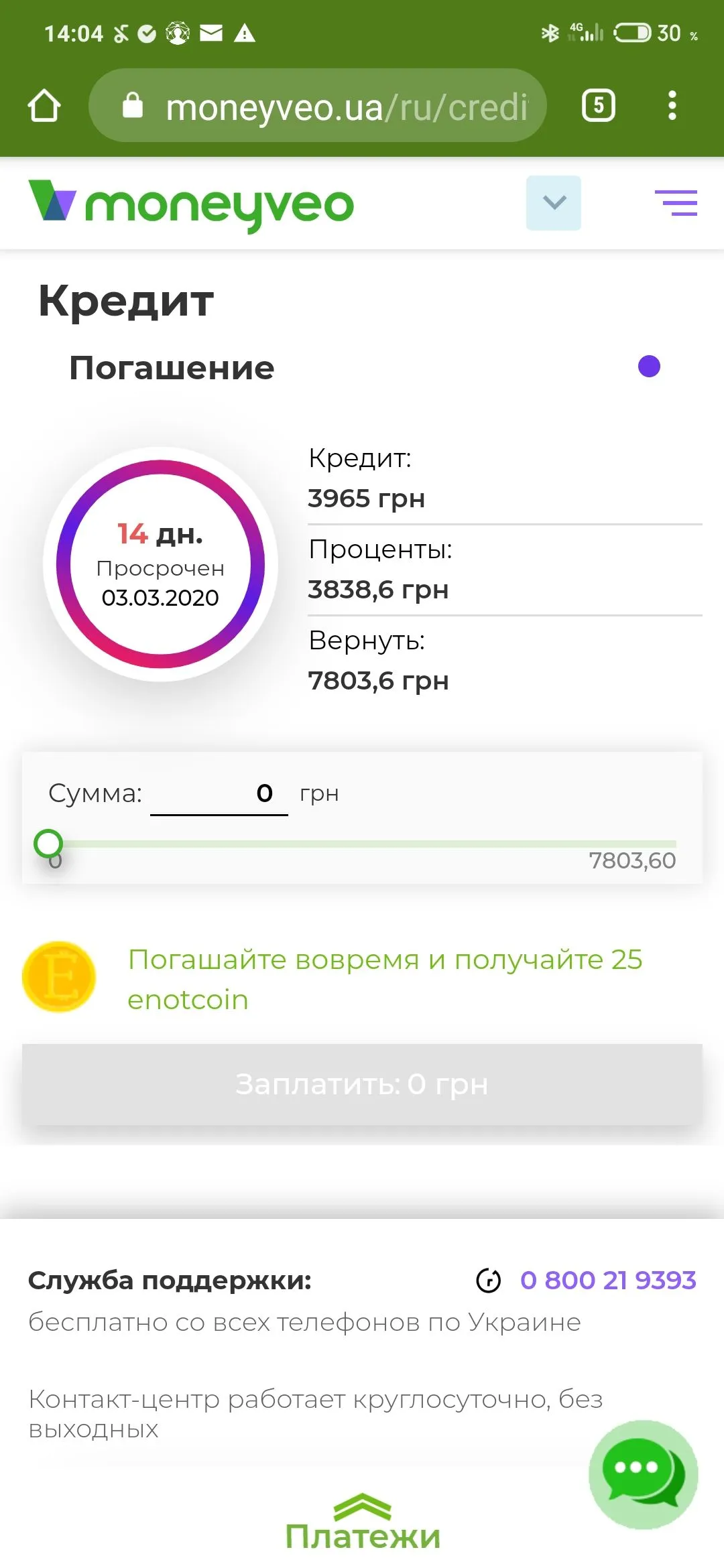
Task: Click the Заплатить: 0 грн button
Action: (362, 1084)
